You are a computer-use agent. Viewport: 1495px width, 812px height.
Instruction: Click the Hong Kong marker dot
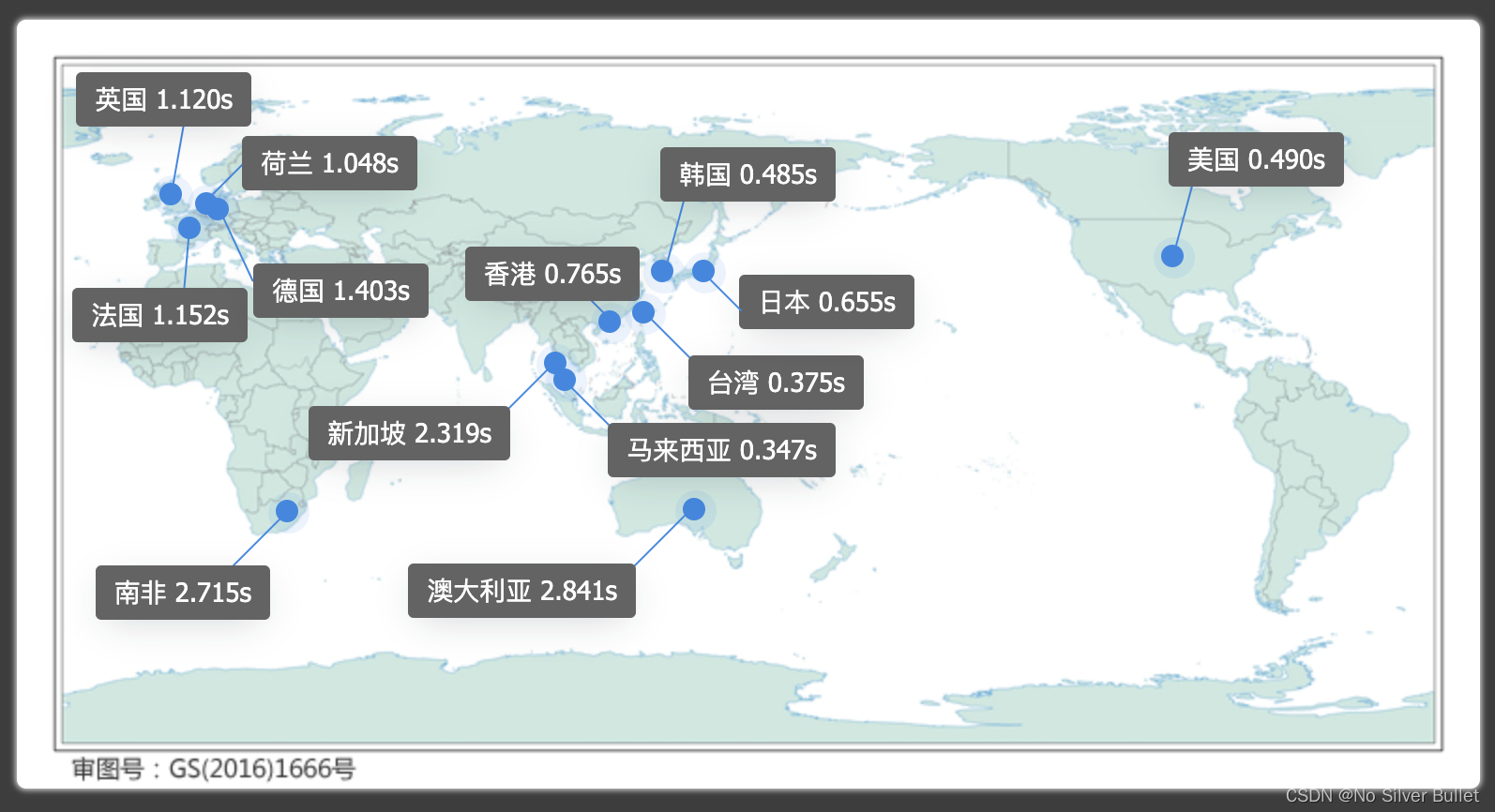click(610, 322)
